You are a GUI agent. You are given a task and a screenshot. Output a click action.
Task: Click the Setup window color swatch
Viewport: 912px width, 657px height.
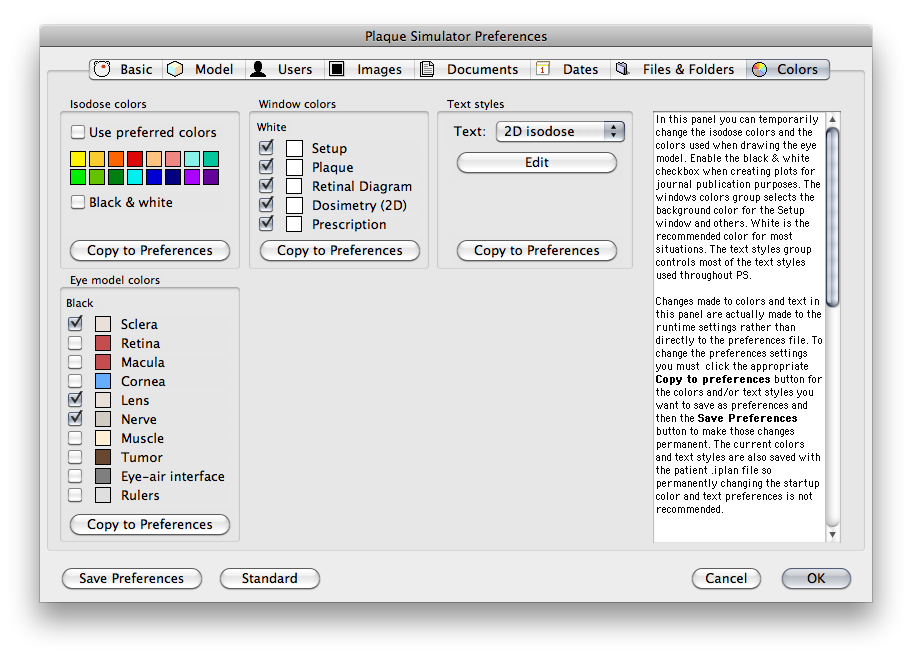[294, 148]
